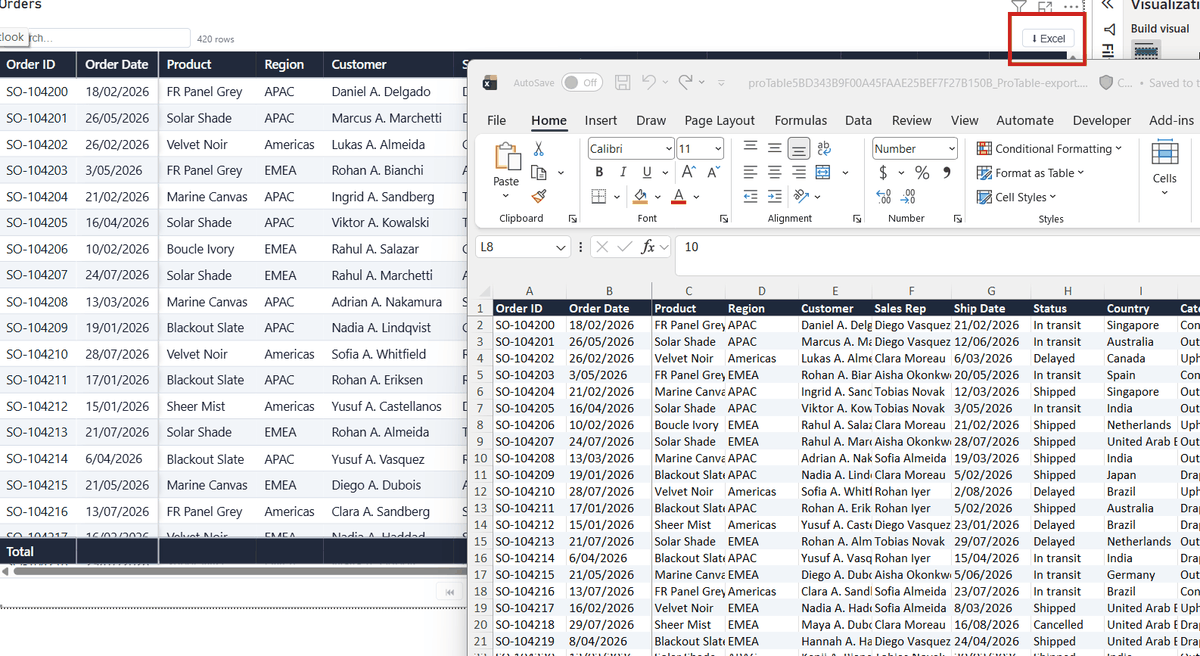
Task: Center text horizontally in Excel
Action: click(x=775, y=172)
